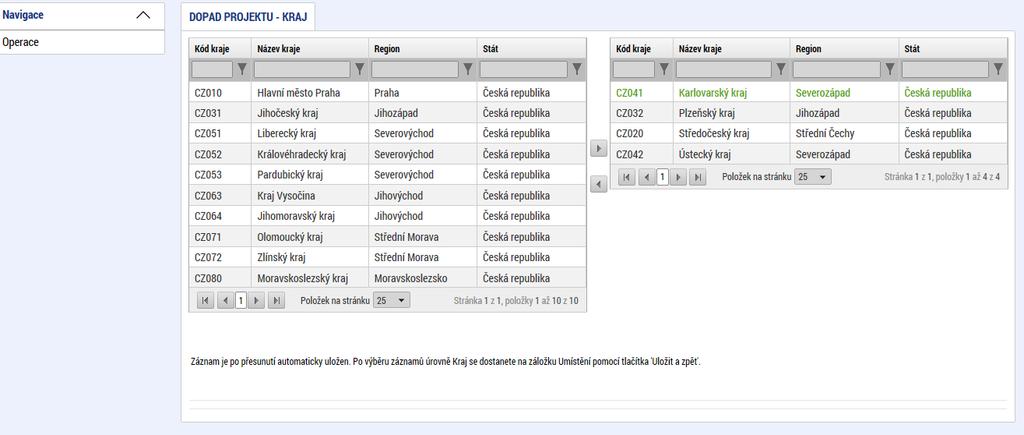Select the Jihočeský kraj row
Viewport: 1024px width, 435px height.
pyautogui.click(x=387, y=113)
